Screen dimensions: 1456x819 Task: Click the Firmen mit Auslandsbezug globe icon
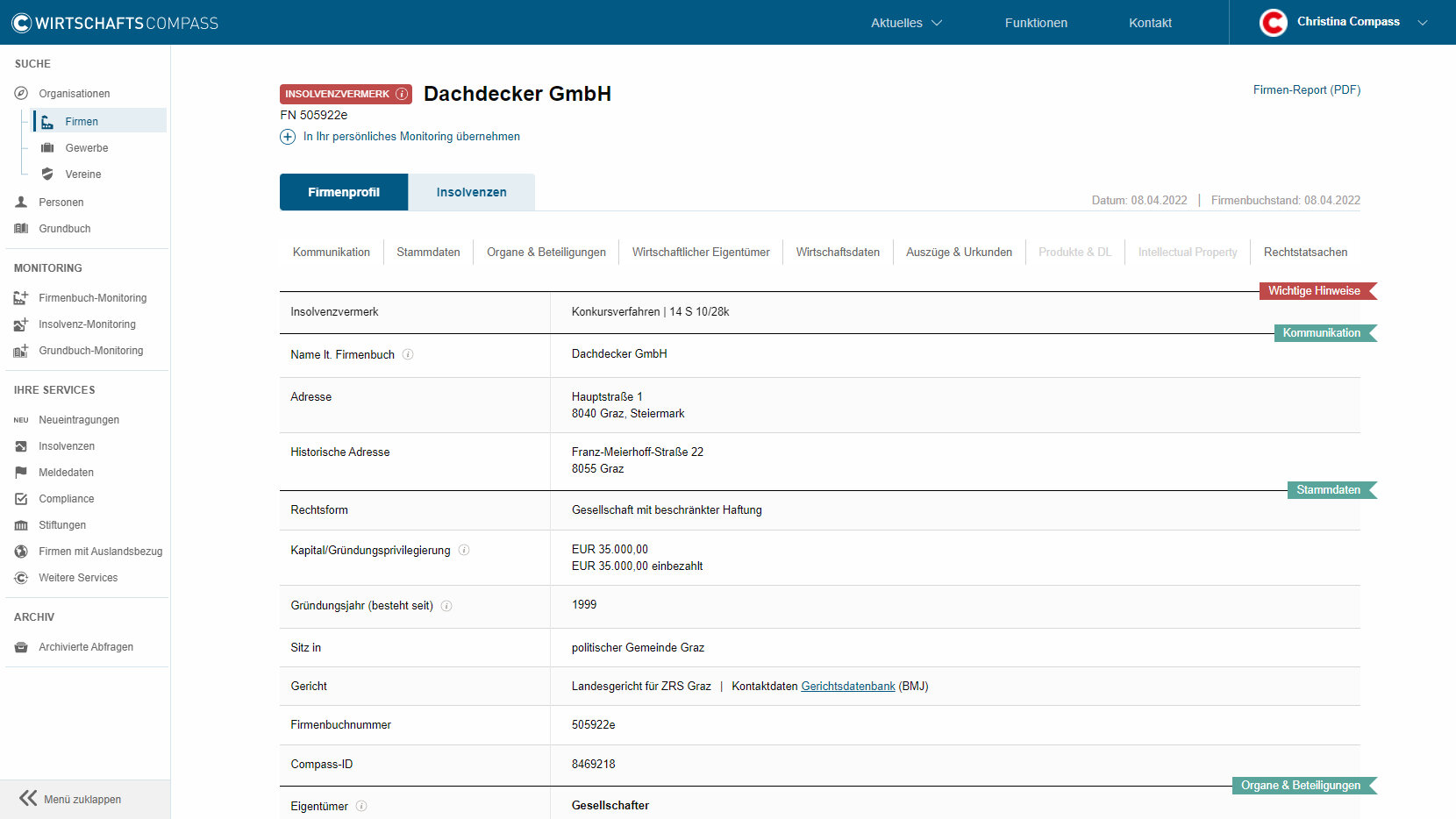point(21,552)
